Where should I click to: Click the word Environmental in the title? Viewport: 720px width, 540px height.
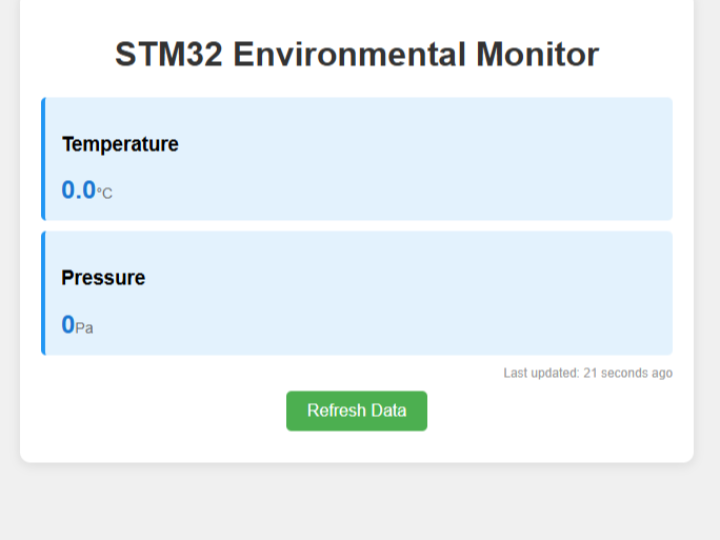pyautogui.click(x=349, y=54)
